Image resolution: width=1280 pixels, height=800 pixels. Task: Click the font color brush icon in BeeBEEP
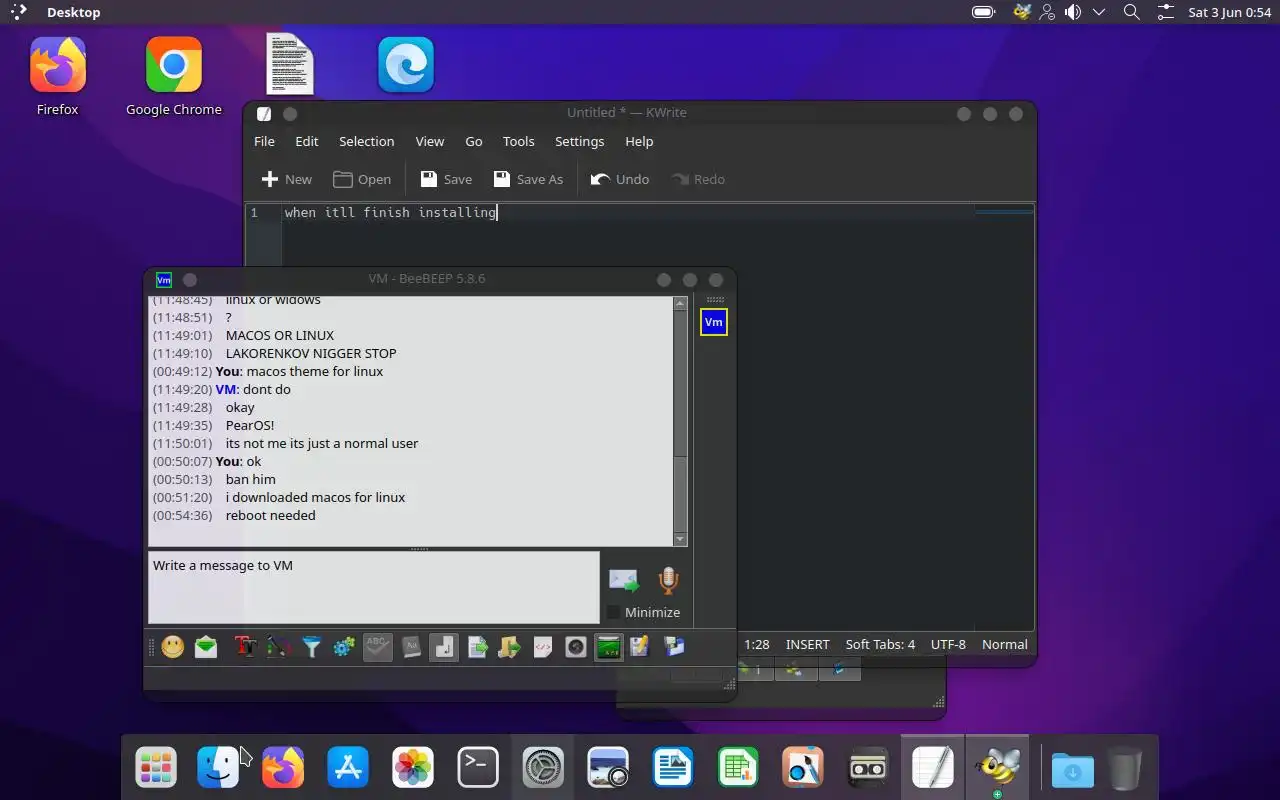coord(278,647)
